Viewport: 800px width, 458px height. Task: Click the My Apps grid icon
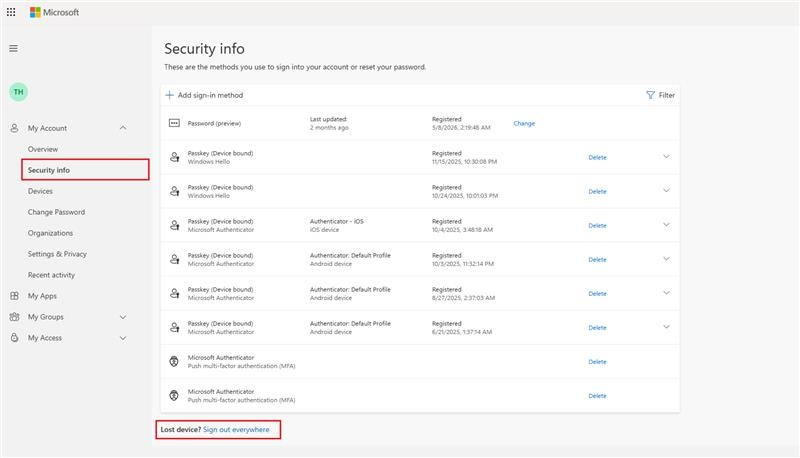(x=14, y=296)
